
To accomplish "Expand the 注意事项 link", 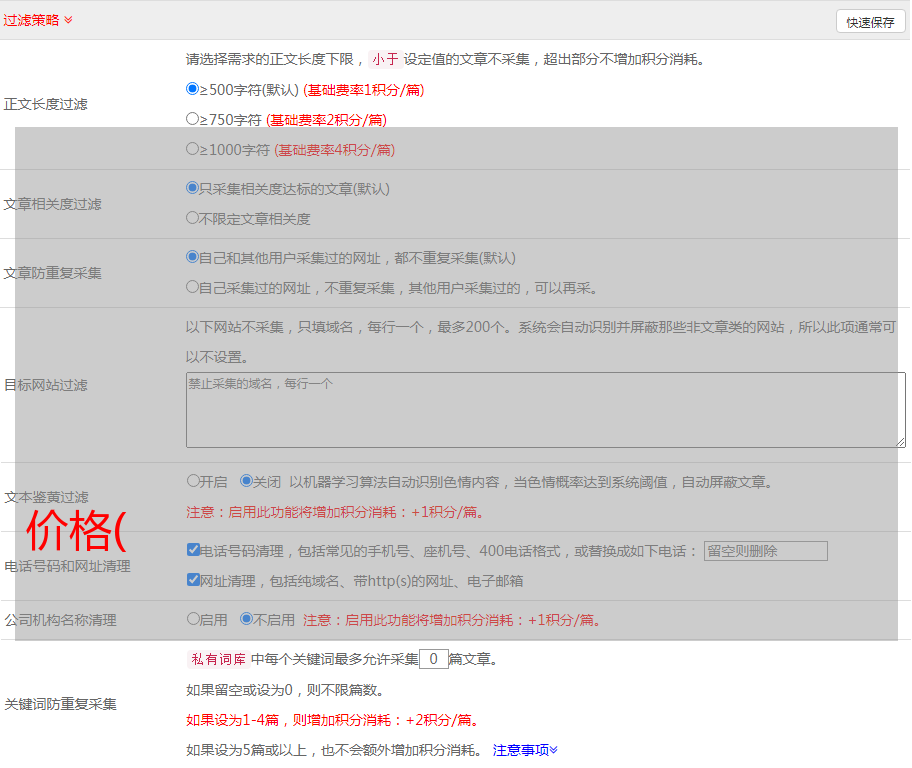I will [x=525, y=749].
